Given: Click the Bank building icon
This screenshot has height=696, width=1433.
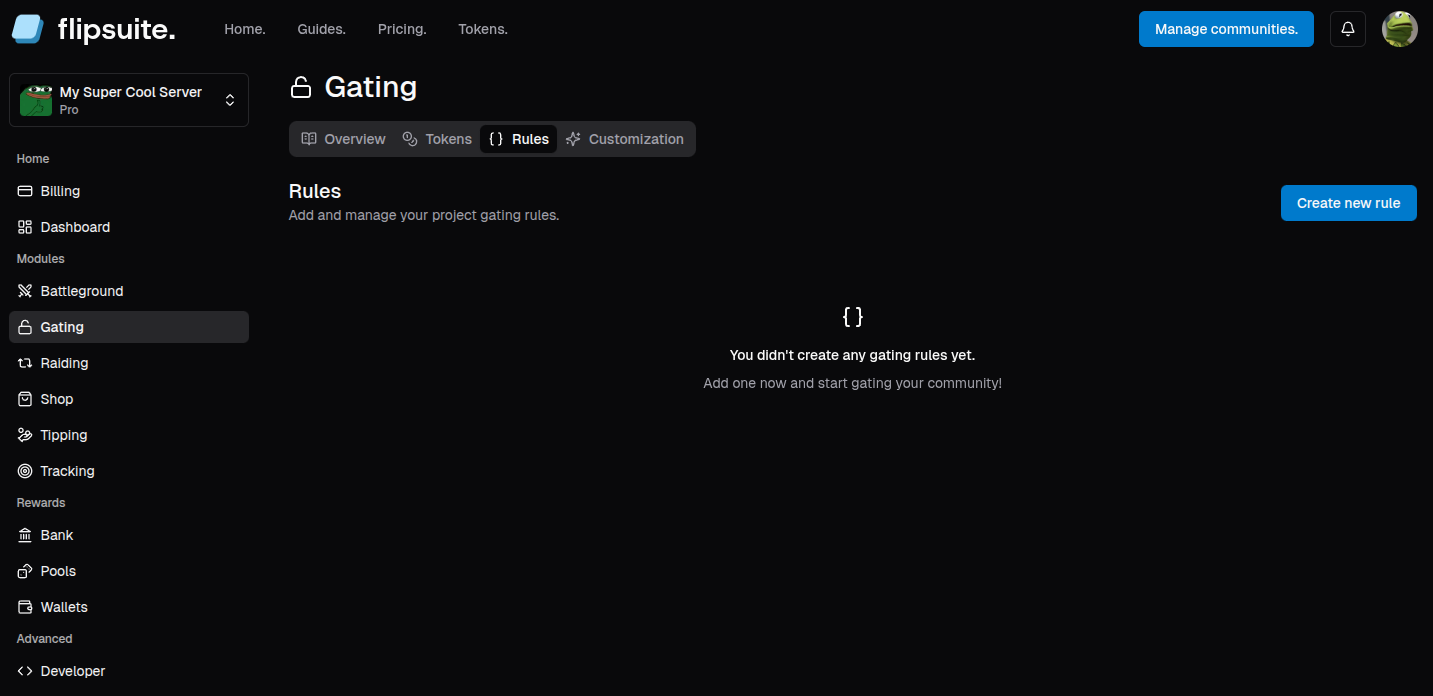Looking at the screenshot, I should click(x=25, y=535).
